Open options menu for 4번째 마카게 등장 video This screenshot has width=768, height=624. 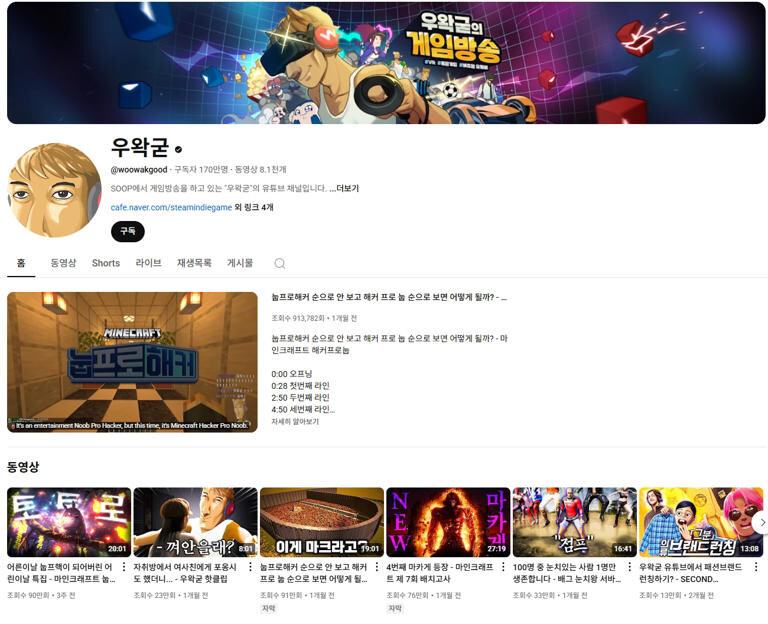(503, 567)
